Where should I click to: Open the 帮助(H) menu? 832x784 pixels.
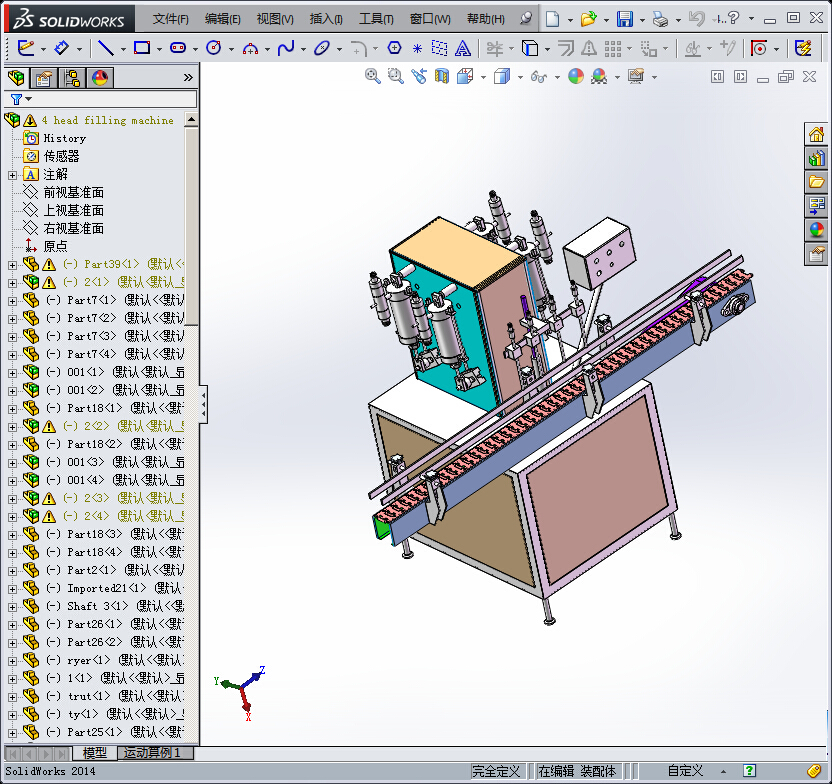coord(486,19)
